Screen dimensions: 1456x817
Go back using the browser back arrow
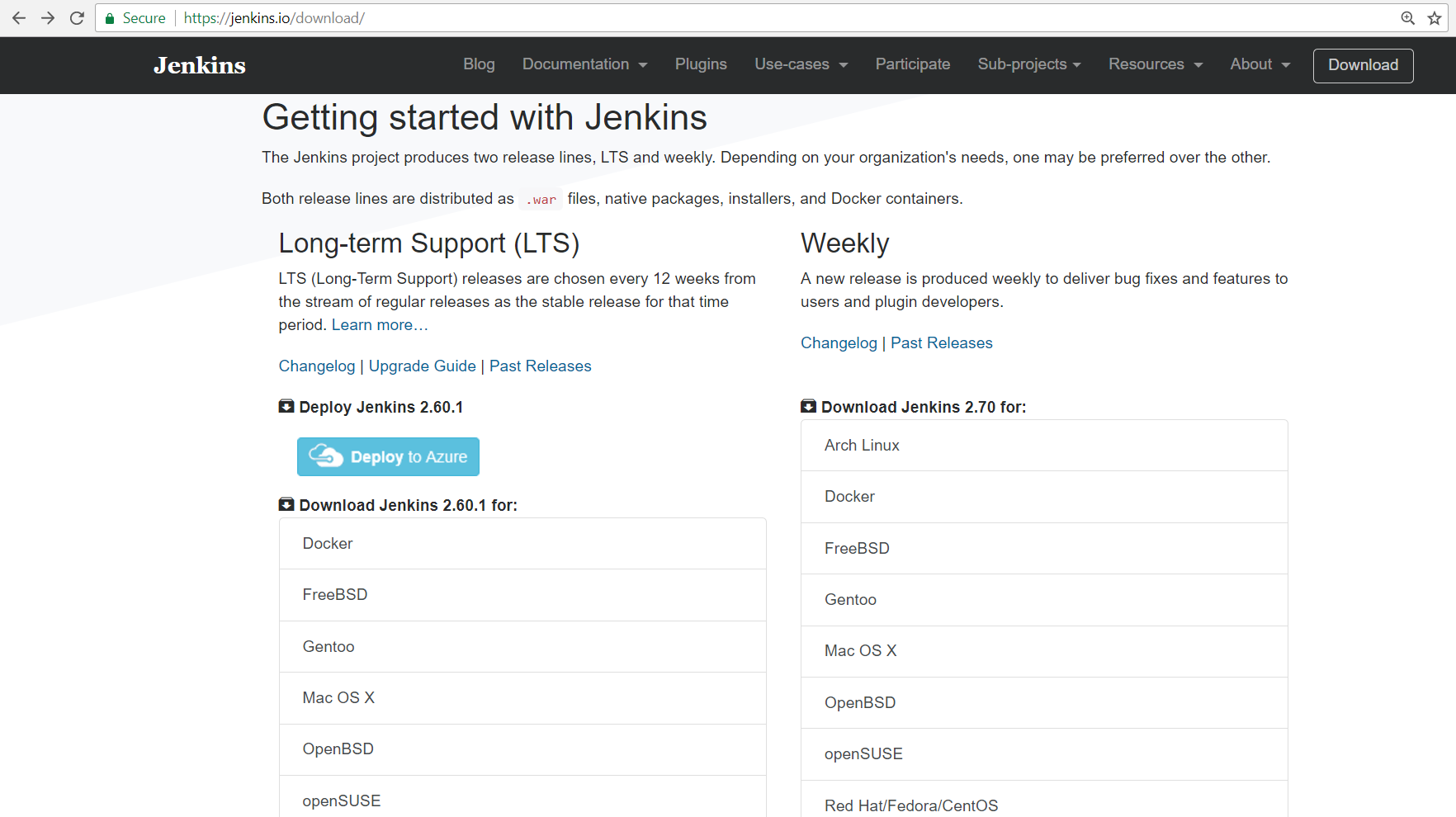tap(19, 18)
